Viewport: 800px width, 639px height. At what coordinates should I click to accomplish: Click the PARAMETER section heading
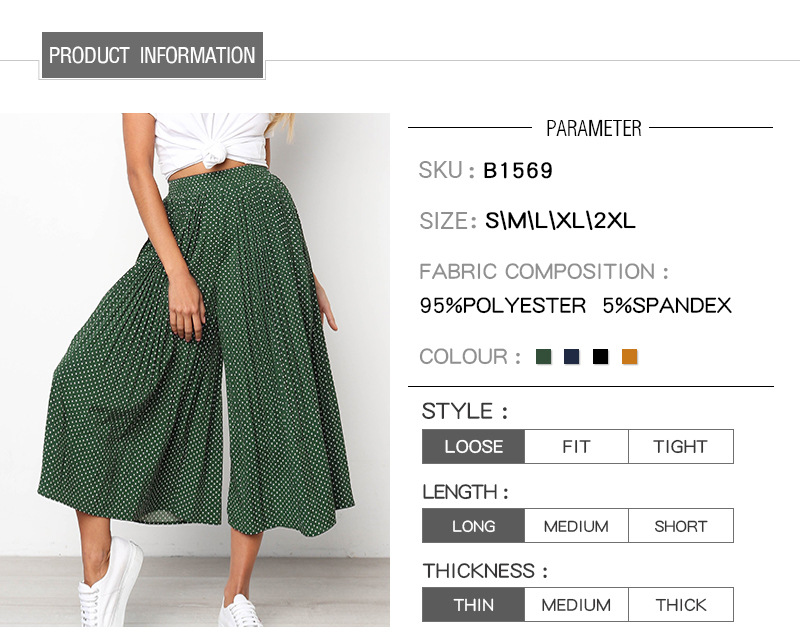tap(593, 128)
